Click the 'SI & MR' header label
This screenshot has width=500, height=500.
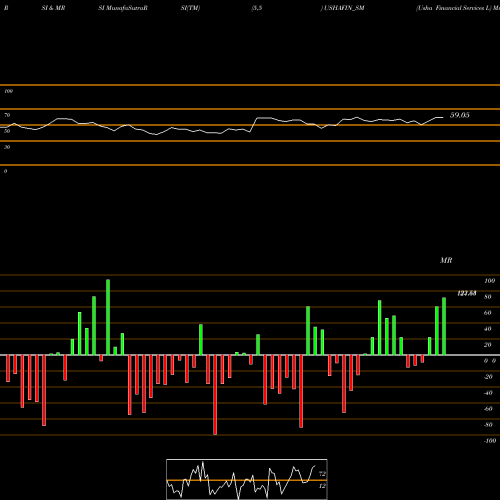(x=53, y=8)
